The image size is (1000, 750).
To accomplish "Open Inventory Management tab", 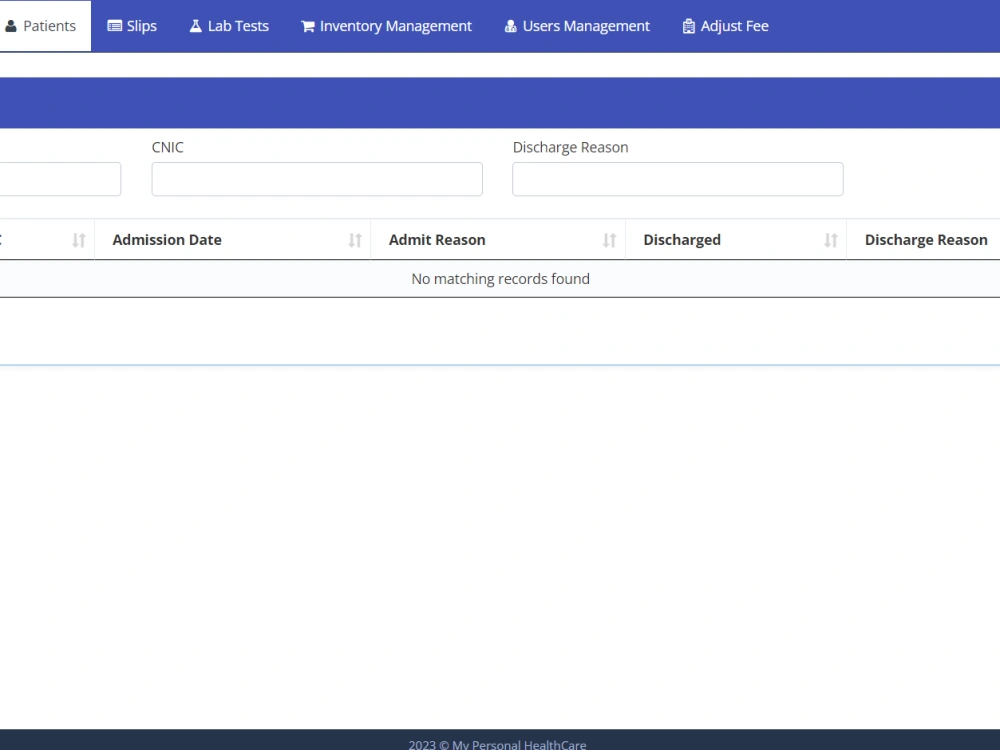I will pos(386,26).
